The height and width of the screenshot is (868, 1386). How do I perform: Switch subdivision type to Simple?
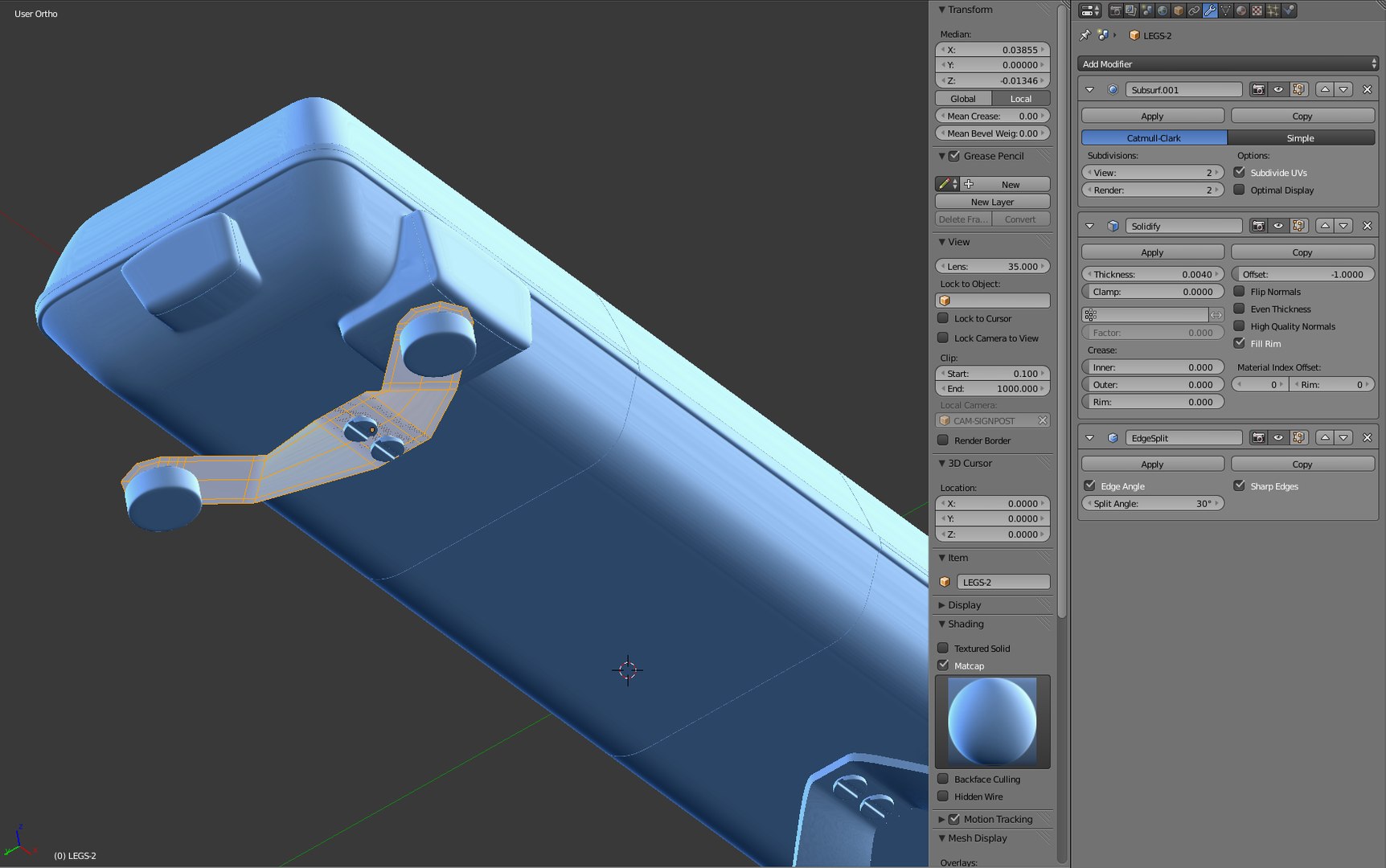click(x=1301, y=138)
